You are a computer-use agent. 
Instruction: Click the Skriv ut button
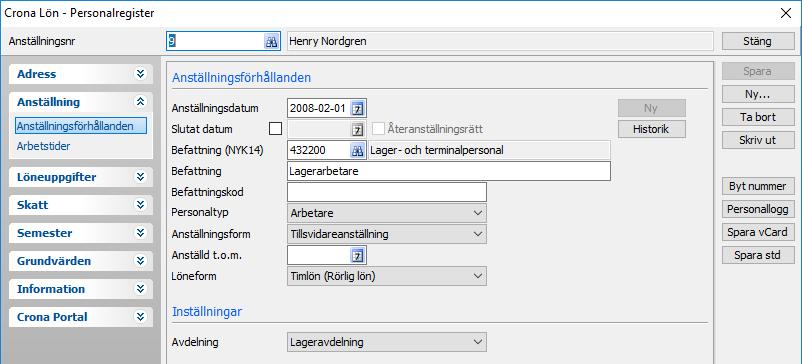pos(758,140)
